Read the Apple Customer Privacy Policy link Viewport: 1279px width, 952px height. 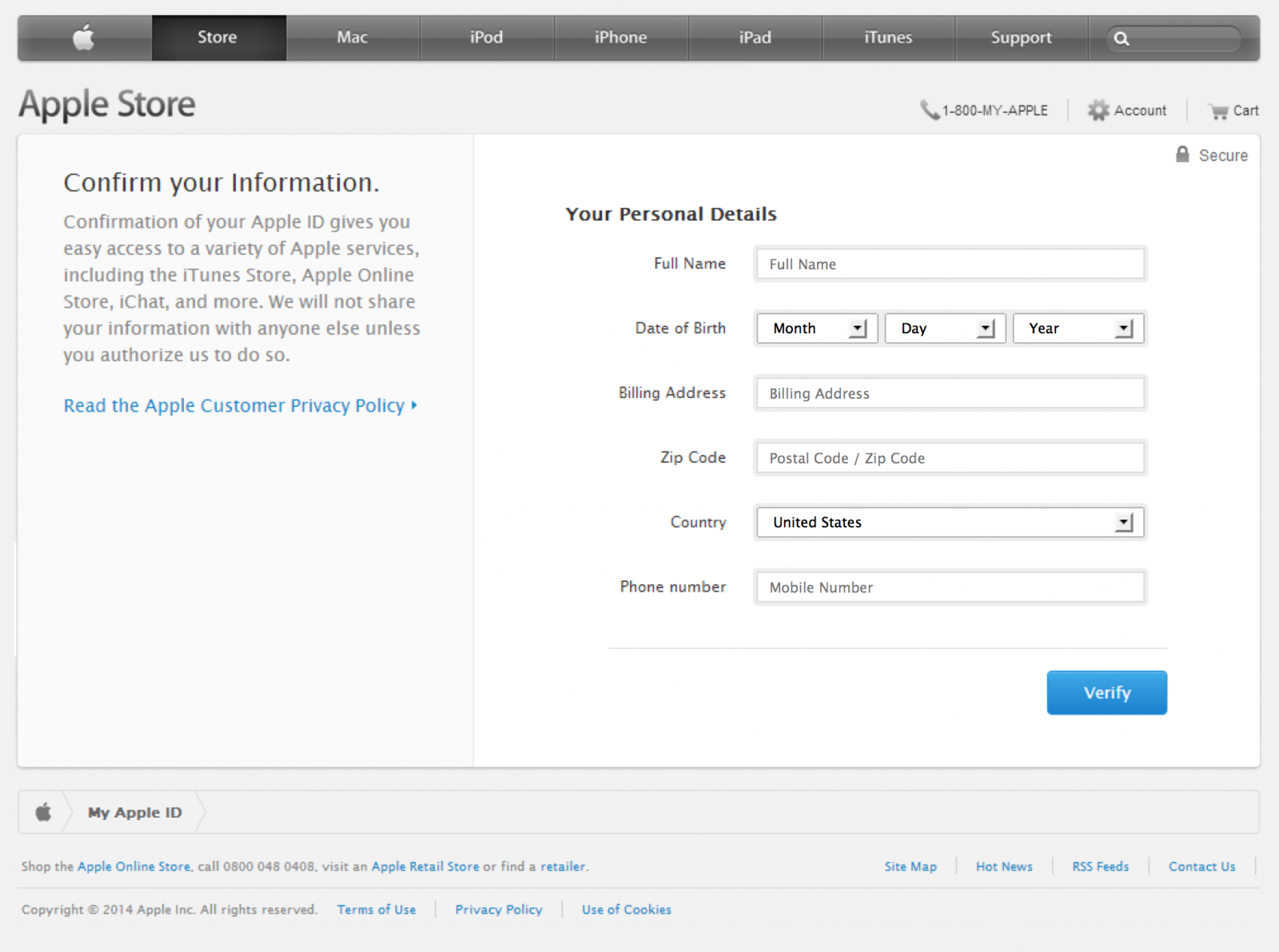click(240, 405)
